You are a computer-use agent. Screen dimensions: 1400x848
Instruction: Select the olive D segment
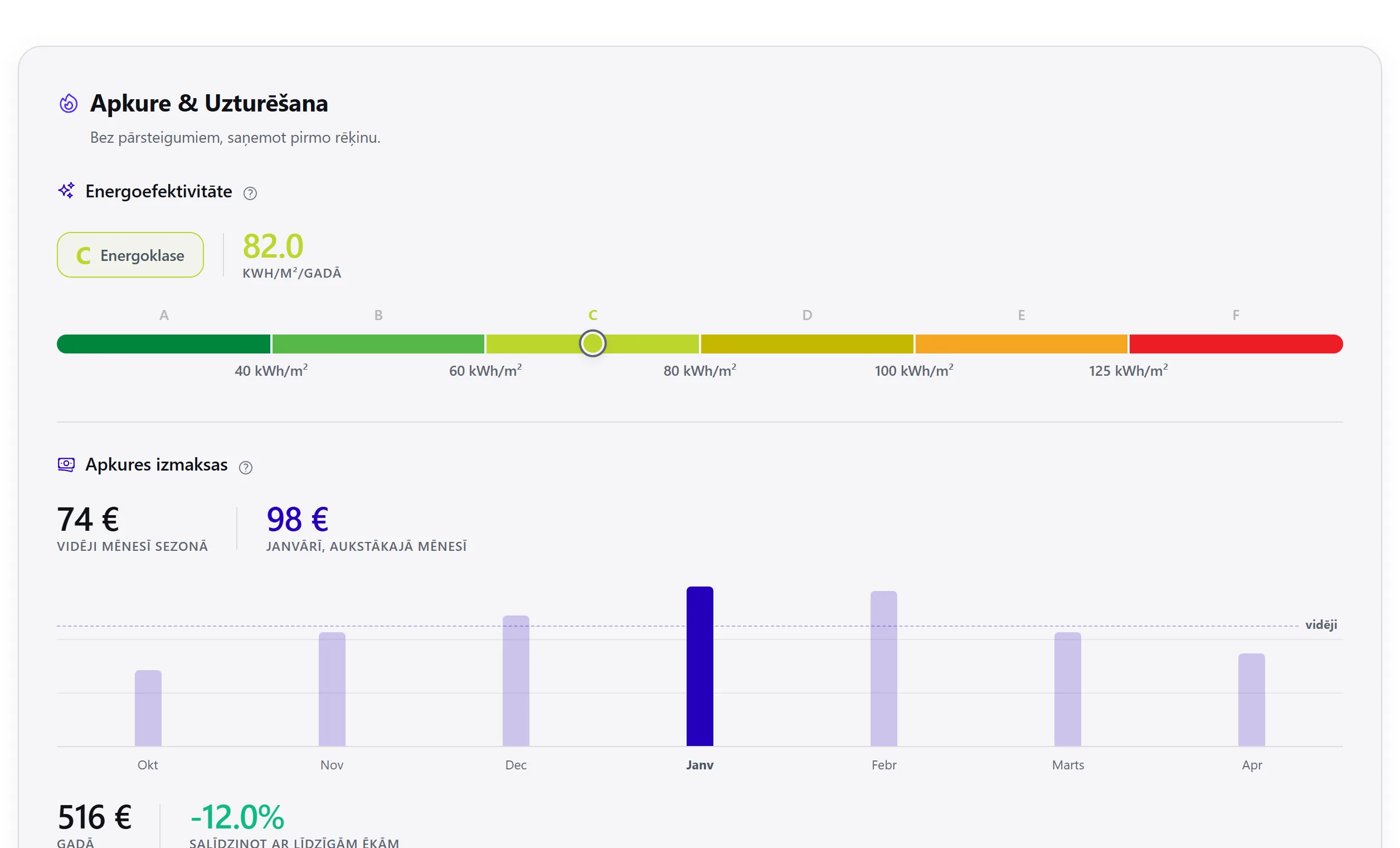click(x=808, y=344)
